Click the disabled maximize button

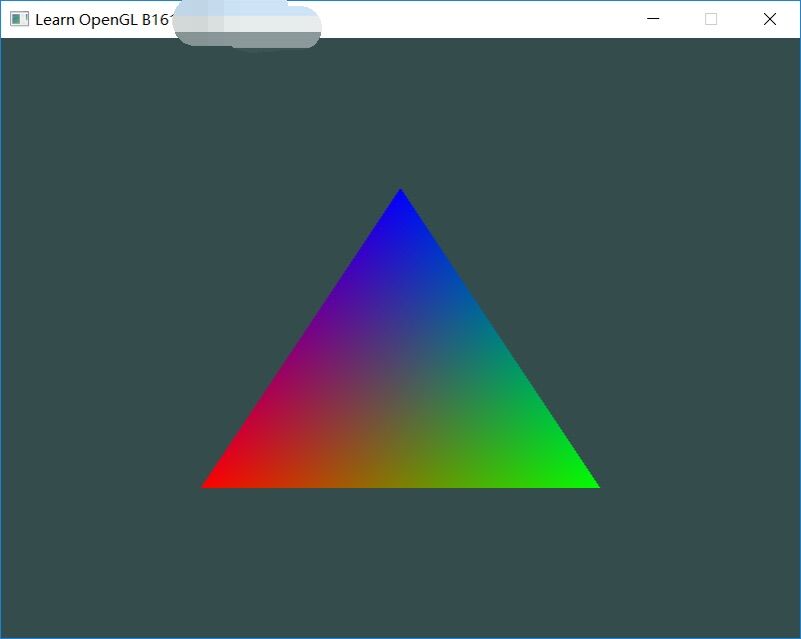click(711, 19)
